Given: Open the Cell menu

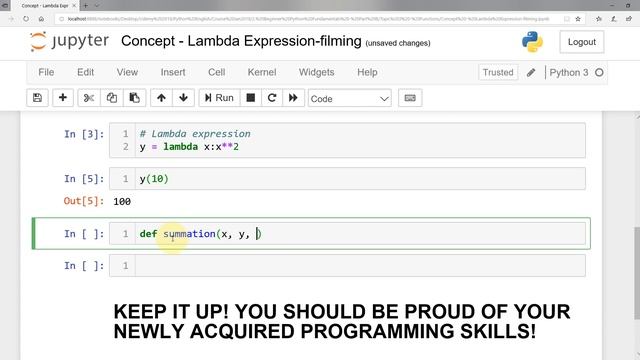Looking at the screenshot, I should 216,72.
